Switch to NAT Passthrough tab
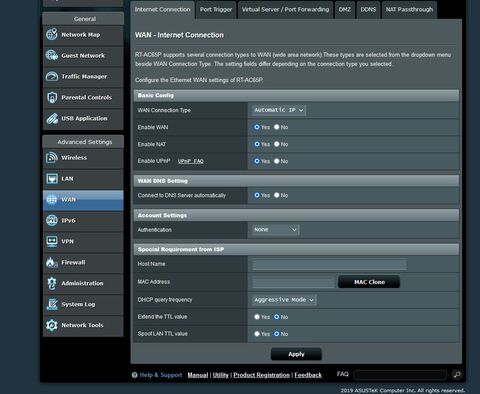The image size is (480, 394). pyautogui.click(x=409, y=10)
